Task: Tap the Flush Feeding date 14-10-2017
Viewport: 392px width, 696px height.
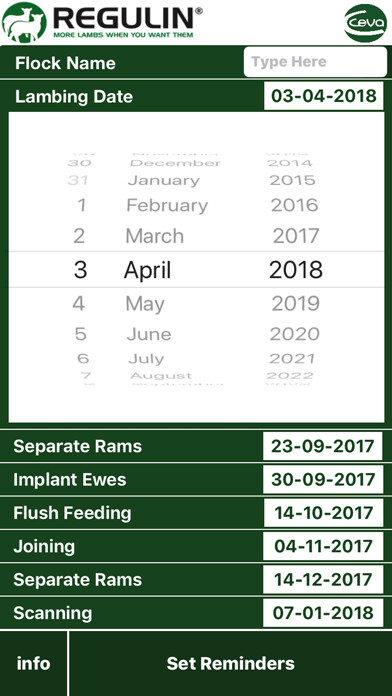Action: pyautogui.click(x=323, y=513)
